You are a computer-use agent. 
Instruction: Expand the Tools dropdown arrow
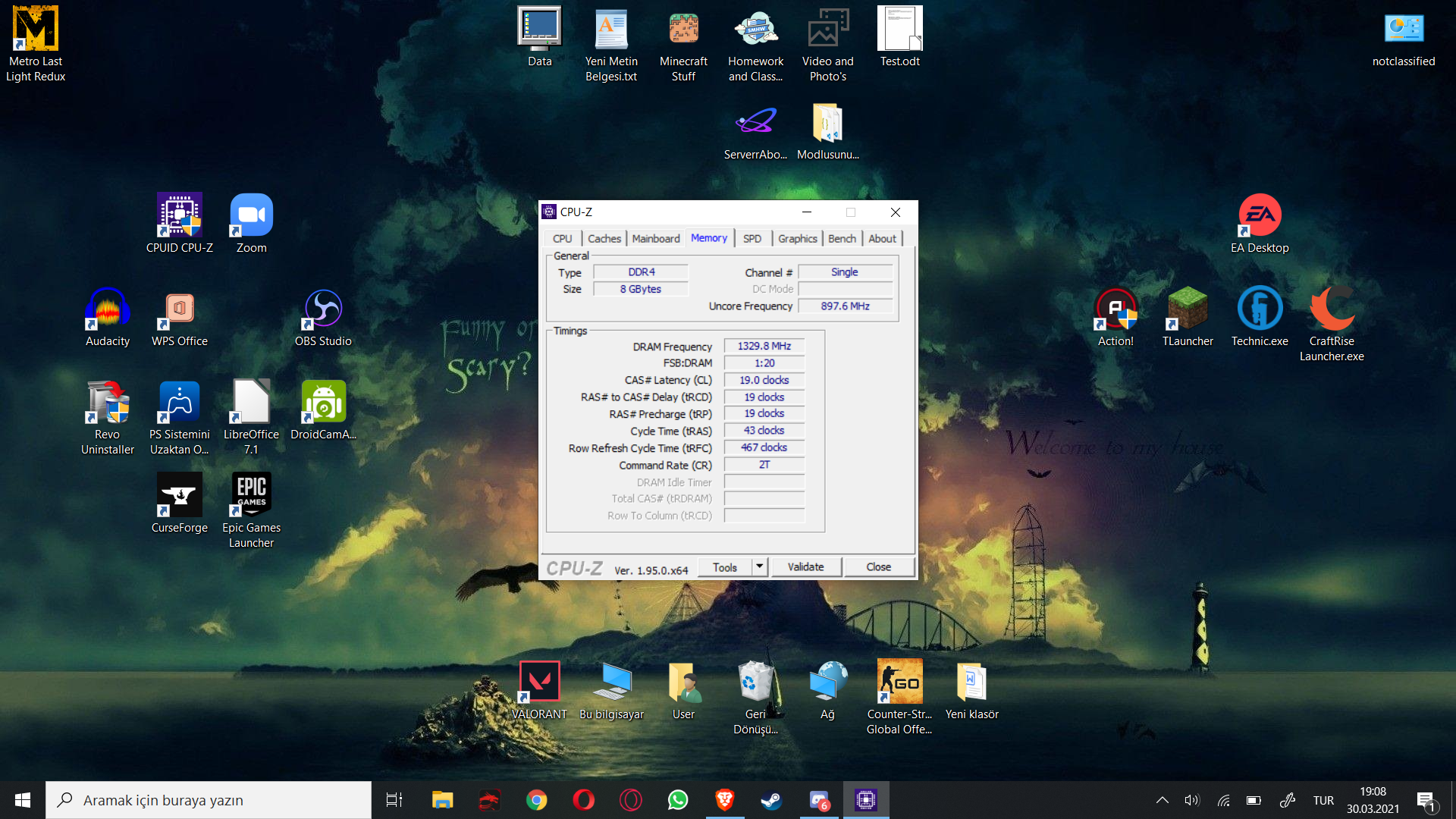(760, 566)
